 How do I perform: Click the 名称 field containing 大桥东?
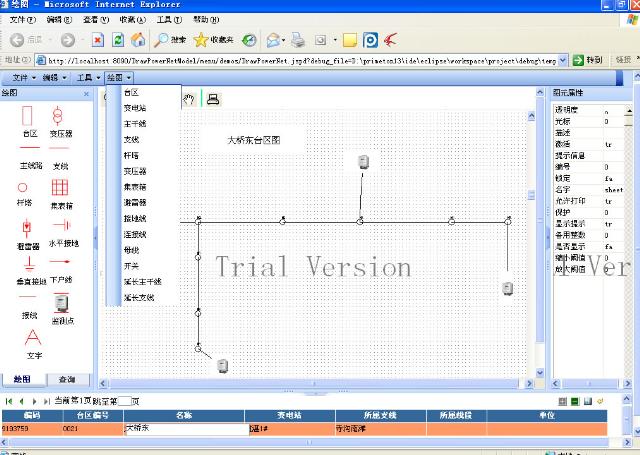click(184, 428)
